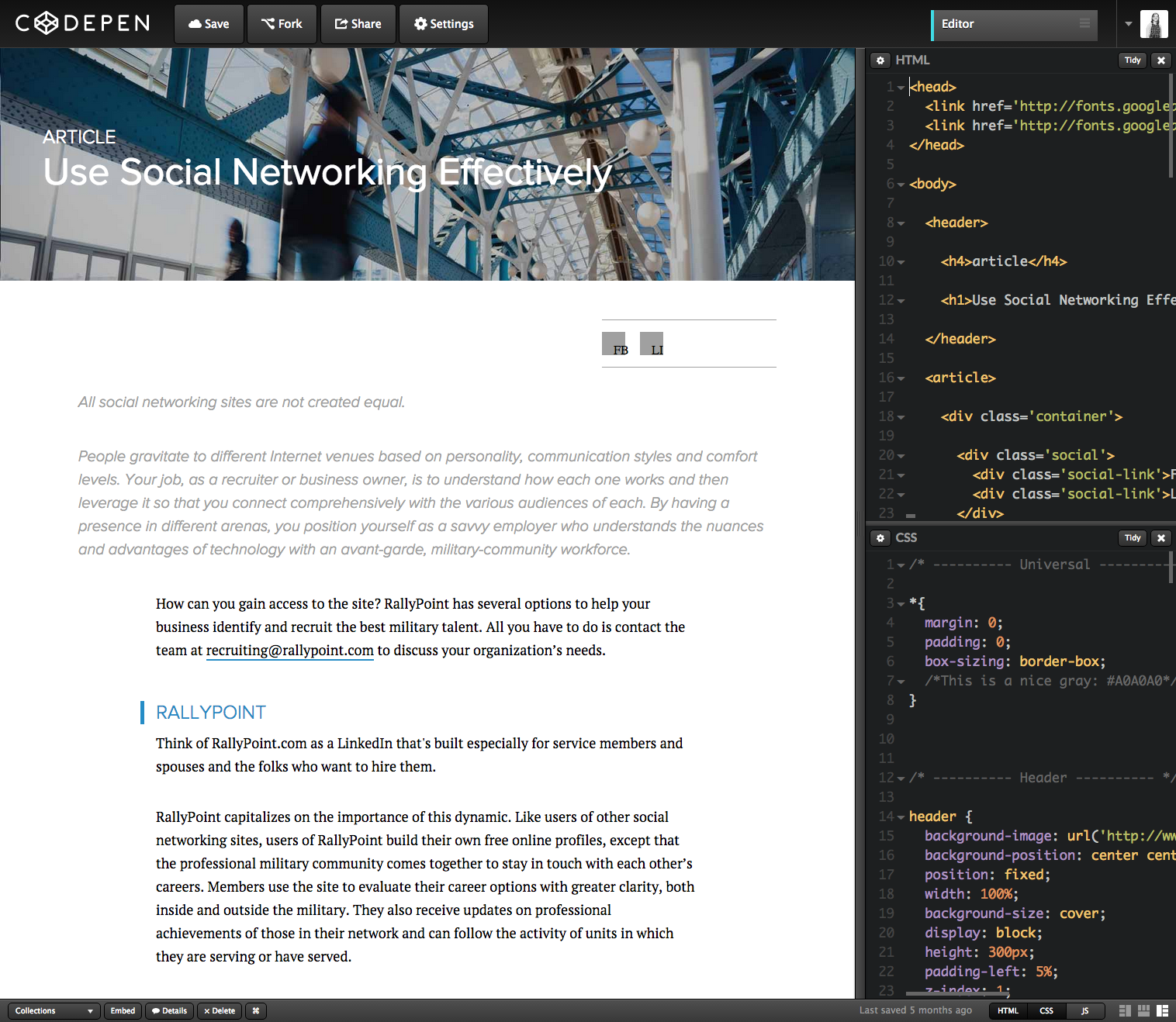
Task: Tidy the HTML code
Action: 1133,60
